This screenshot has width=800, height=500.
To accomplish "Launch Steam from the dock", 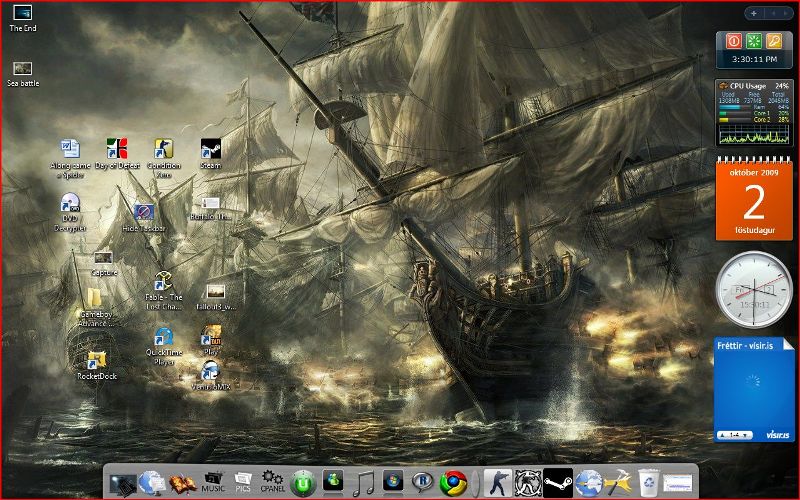I will [558, 483].
